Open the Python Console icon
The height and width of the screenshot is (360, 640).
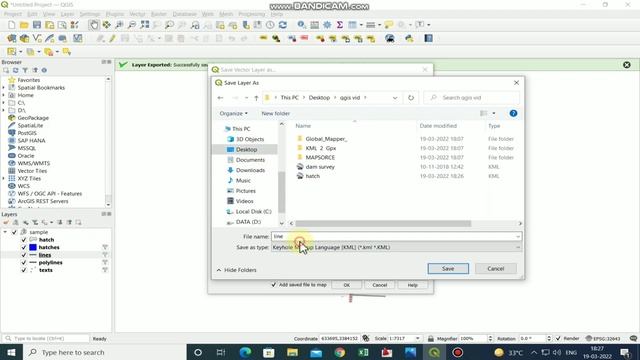click(x=409, y=38)
